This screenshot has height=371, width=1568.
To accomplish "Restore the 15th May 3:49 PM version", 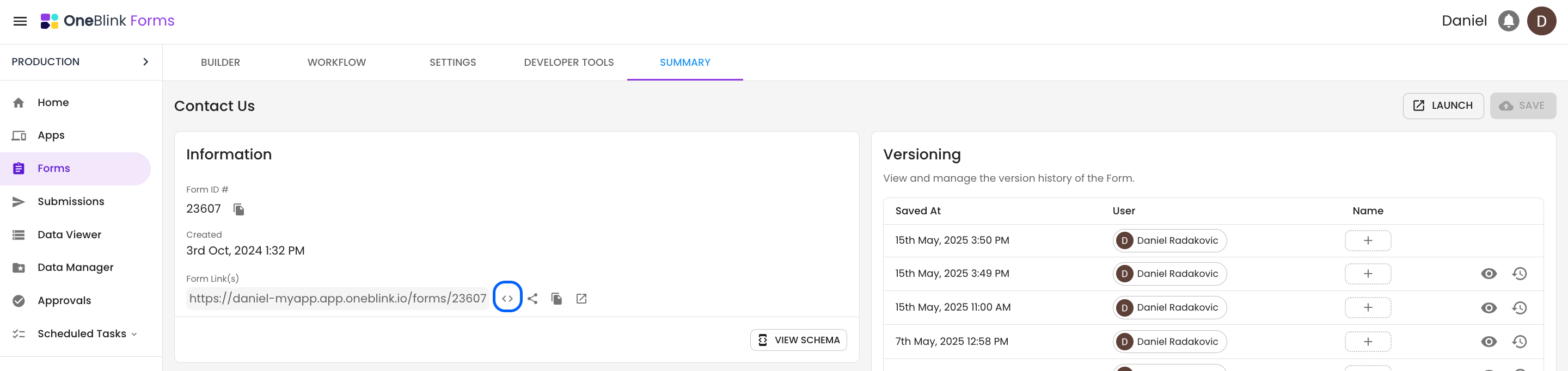I will coord(1520,274).
